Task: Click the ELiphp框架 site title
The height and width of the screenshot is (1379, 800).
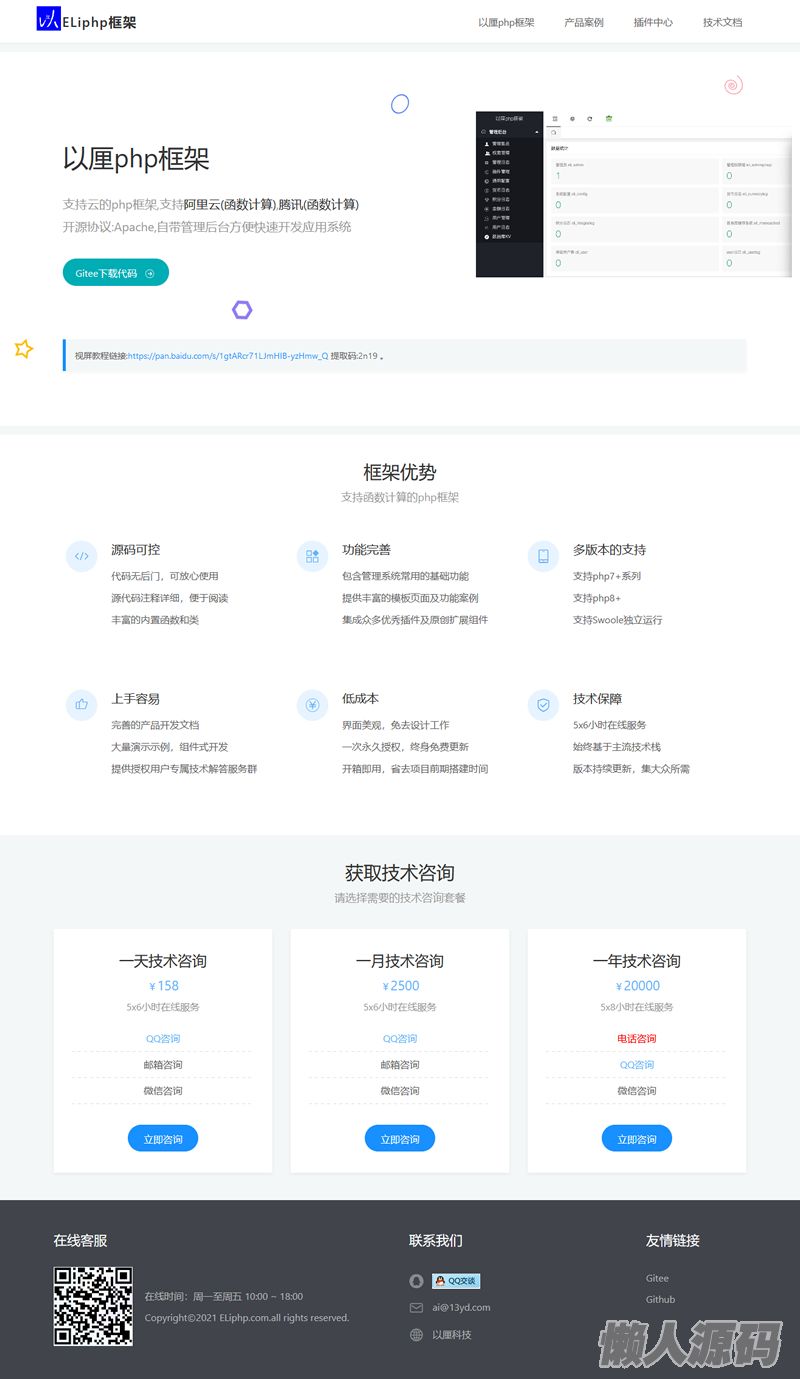Action: coord(99,22)
